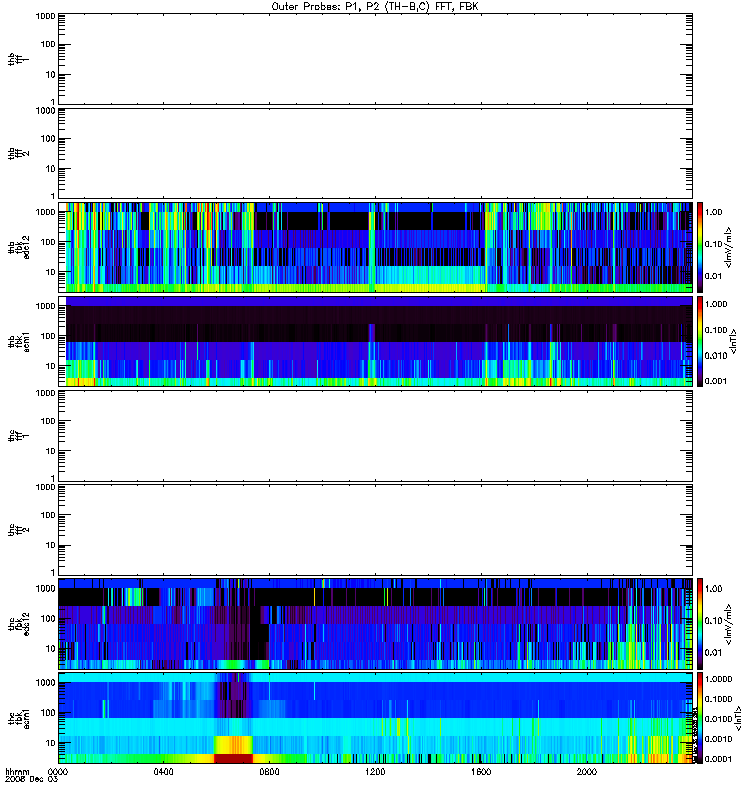Click the <|mV/m|> unit label beside thc edc12 color bar
750x800 pixels.
[729, 624]
